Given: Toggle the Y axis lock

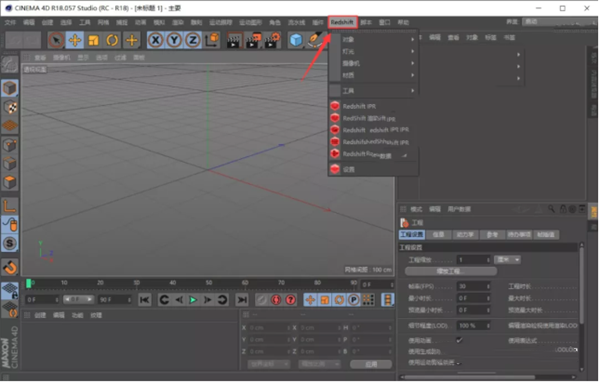Looking at the screenshot, I should (174, 40).
